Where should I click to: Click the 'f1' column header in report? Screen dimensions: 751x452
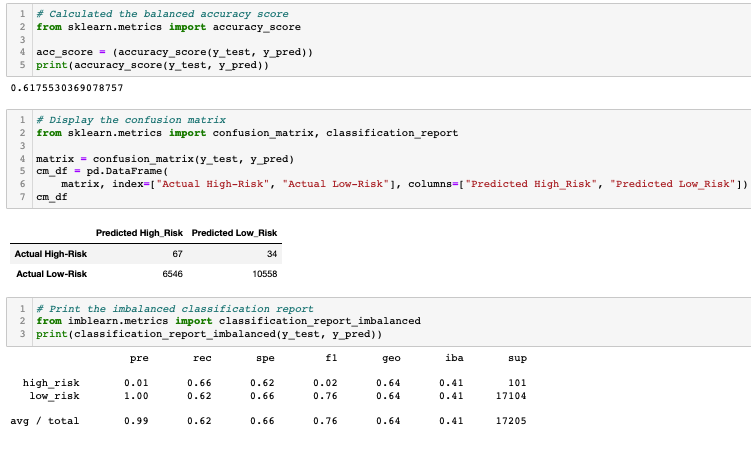click(x=331, y=358)
